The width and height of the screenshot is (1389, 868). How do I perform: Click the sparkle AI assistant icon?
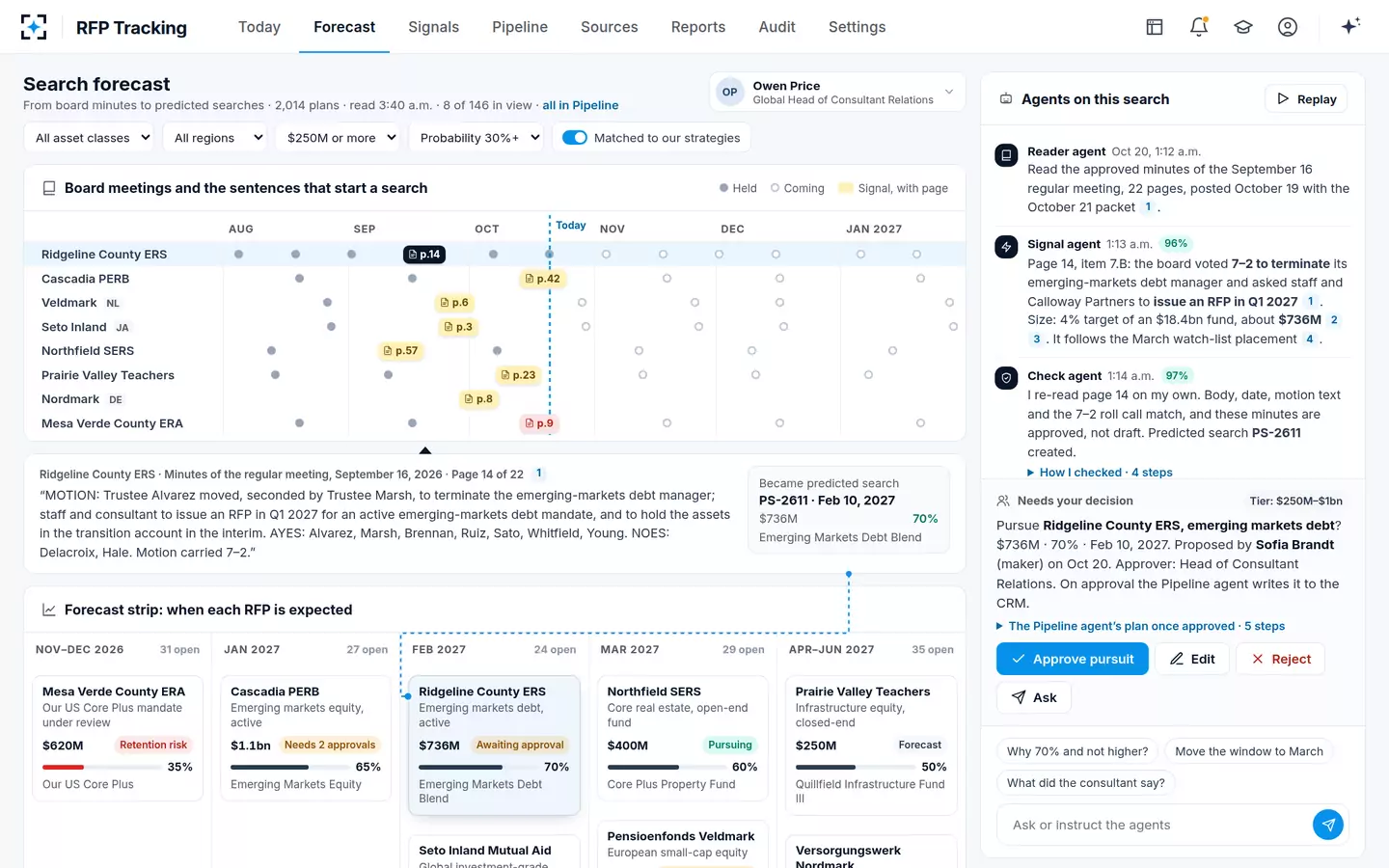click(x=1350, y=26)
